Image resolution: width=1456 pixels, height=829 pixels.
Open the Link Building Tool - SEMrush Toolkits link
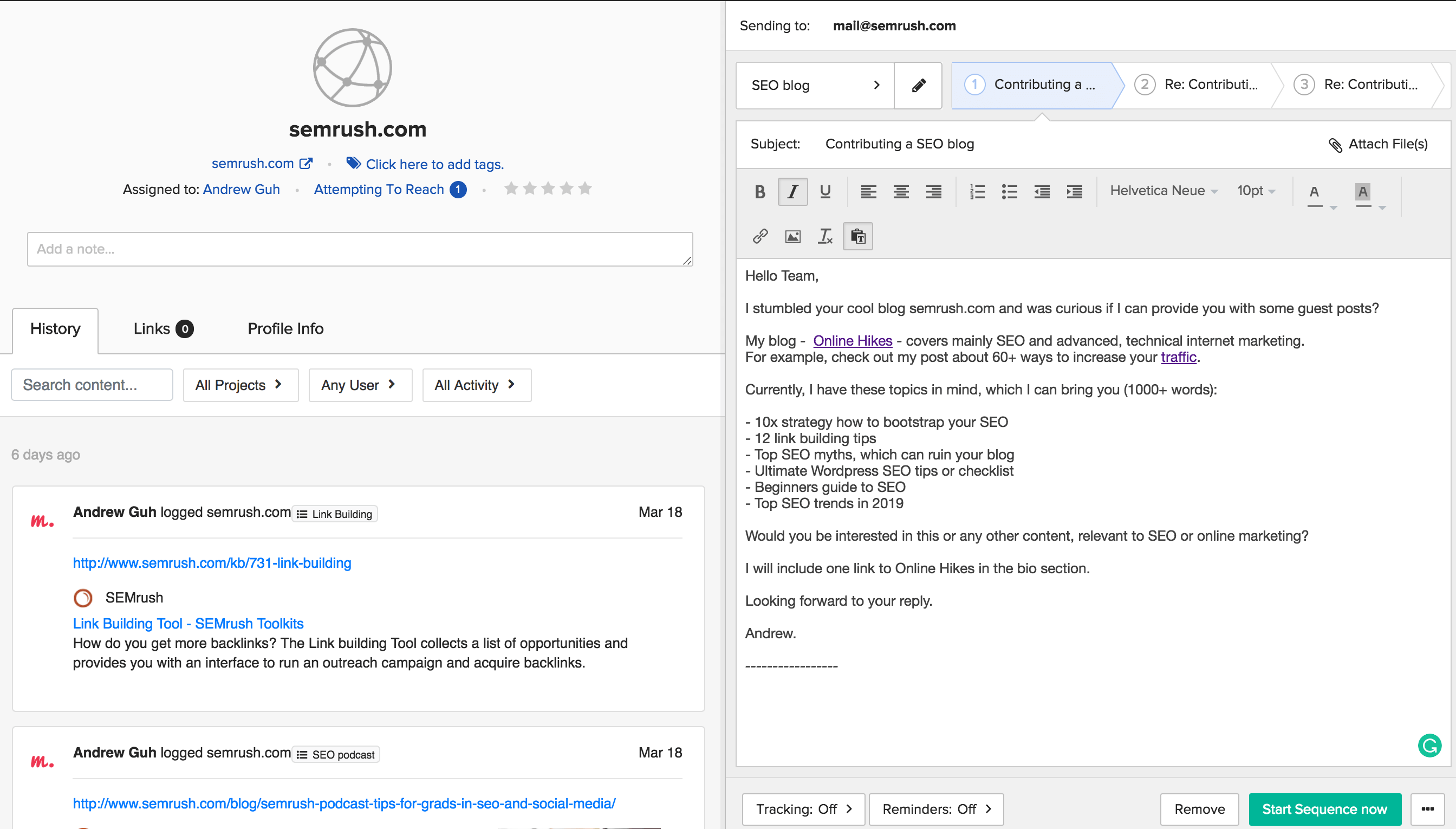tap(188, 624)
